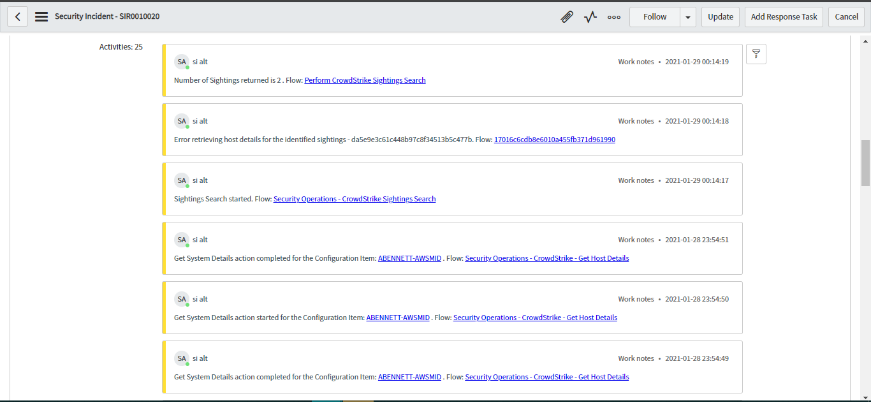
Task: Click SA avatar on 00:14:19 work note
Action: point(181,62)
